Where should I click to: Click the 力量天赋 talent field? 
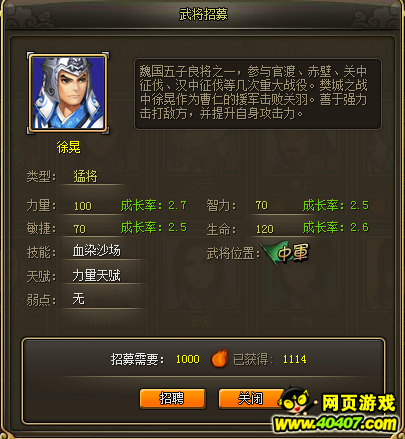pyautogui.click(x=96, y=275)
